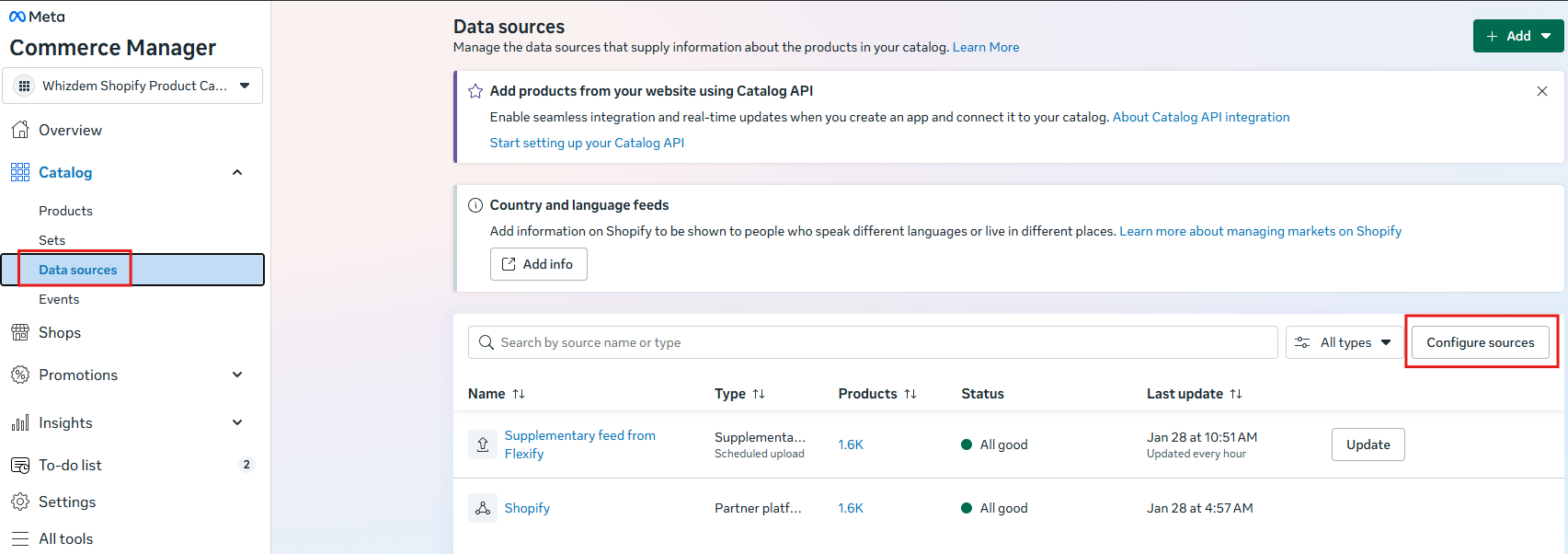This screenshot has height=554, width=1568.
Task: Click the Configure sources button
Action: pyautogui.click(x=1481, y=342)
